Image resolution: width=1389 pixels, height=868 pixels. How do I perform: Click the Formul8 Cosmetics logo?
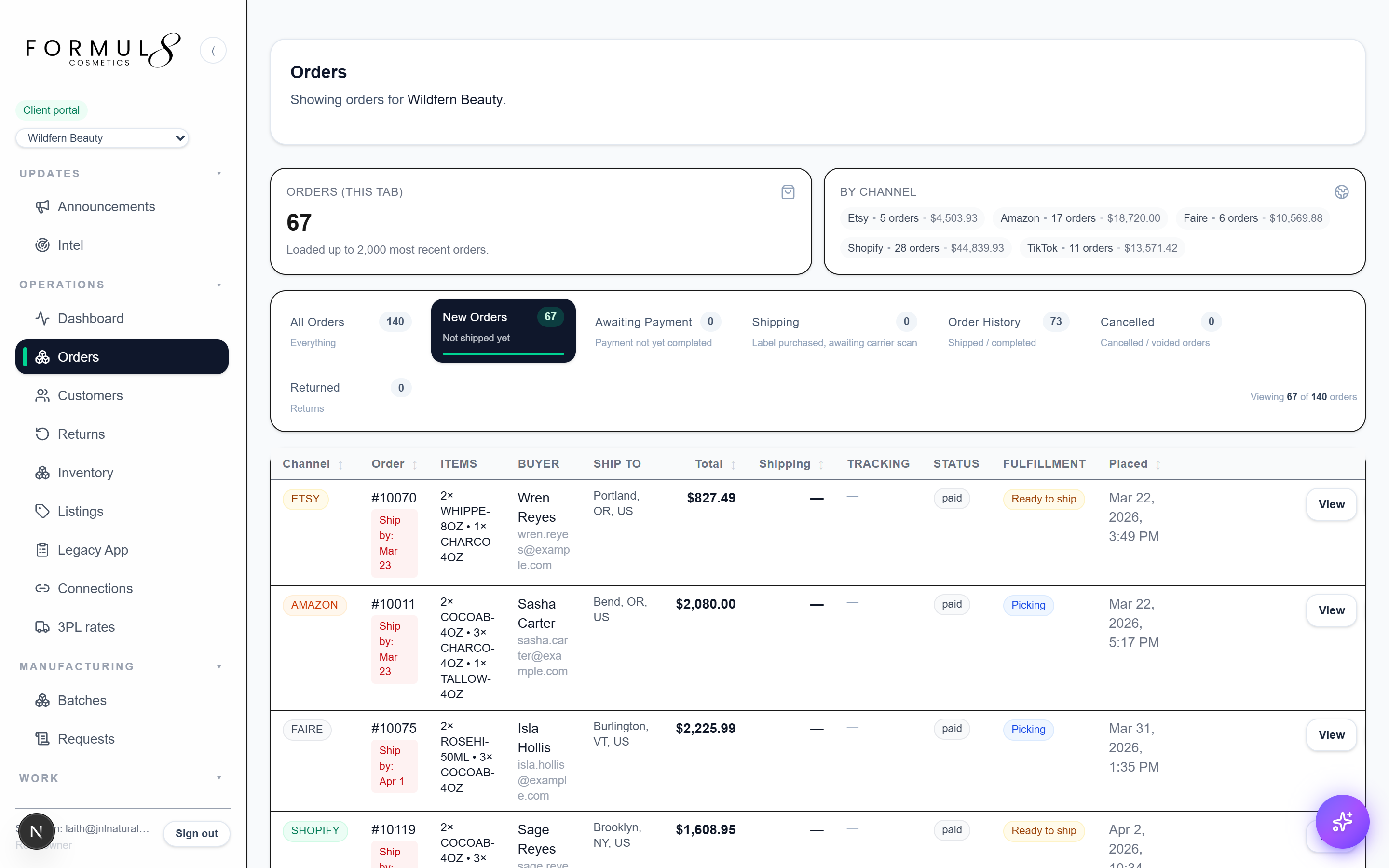coord(103,51)
